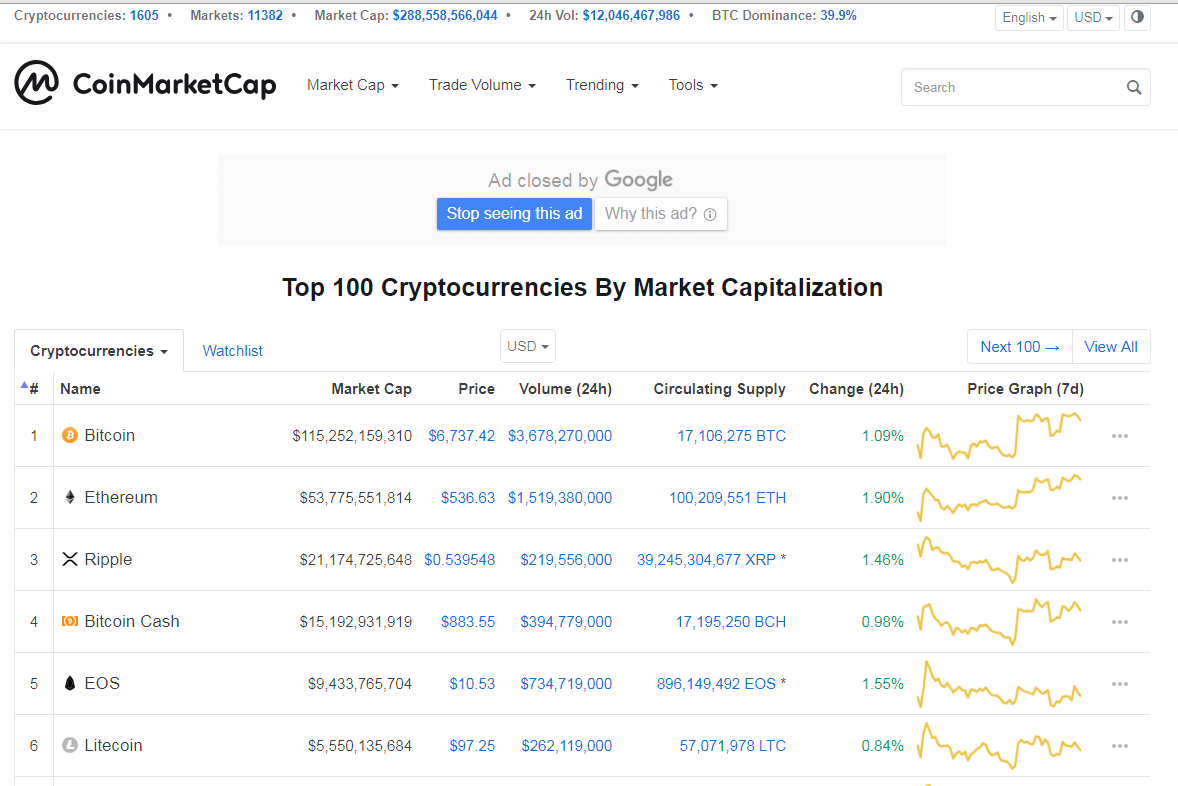Switch to the Watchlist tab
1178x786 pixels.
[233, 351]
